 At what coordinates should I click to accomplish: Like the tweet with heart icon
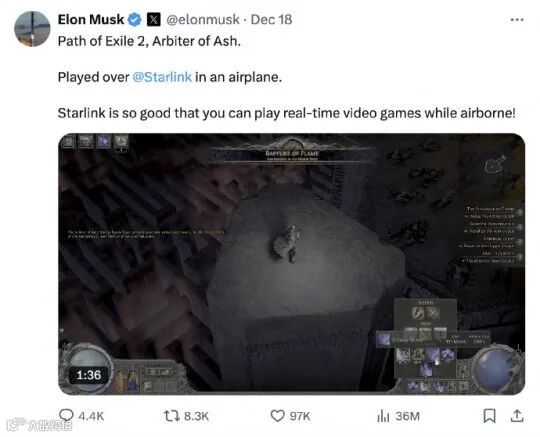pos(278,416)
